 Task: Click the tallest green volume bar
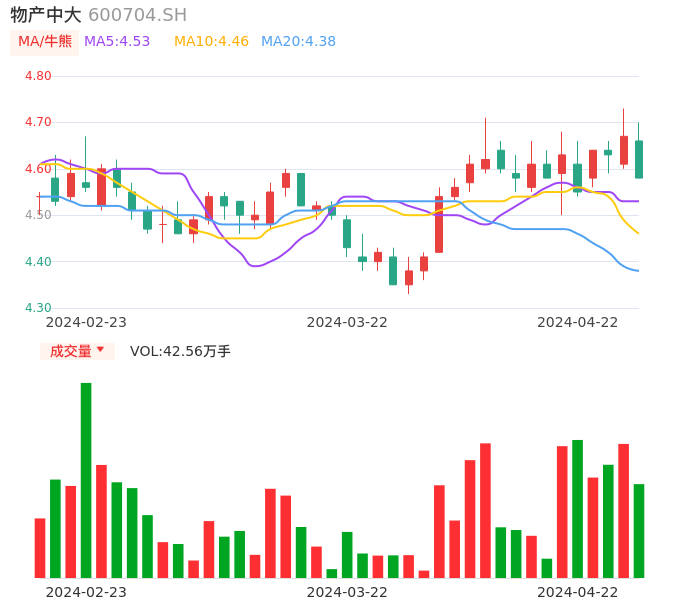pyautogui.click(x=86, y=480)
